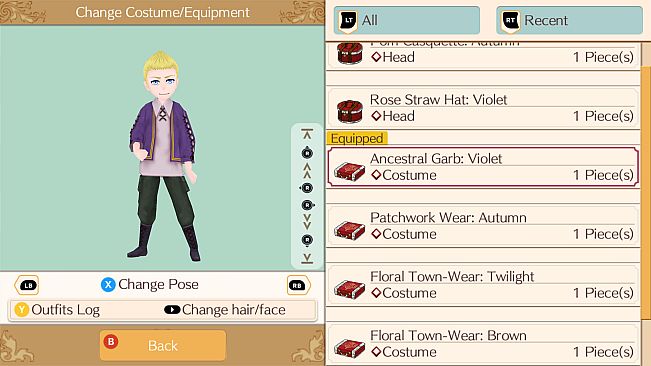The width and height of the screenshot is (651, 366).
Task: Jump to top of list arrow
Action: (x=307, y=134)
